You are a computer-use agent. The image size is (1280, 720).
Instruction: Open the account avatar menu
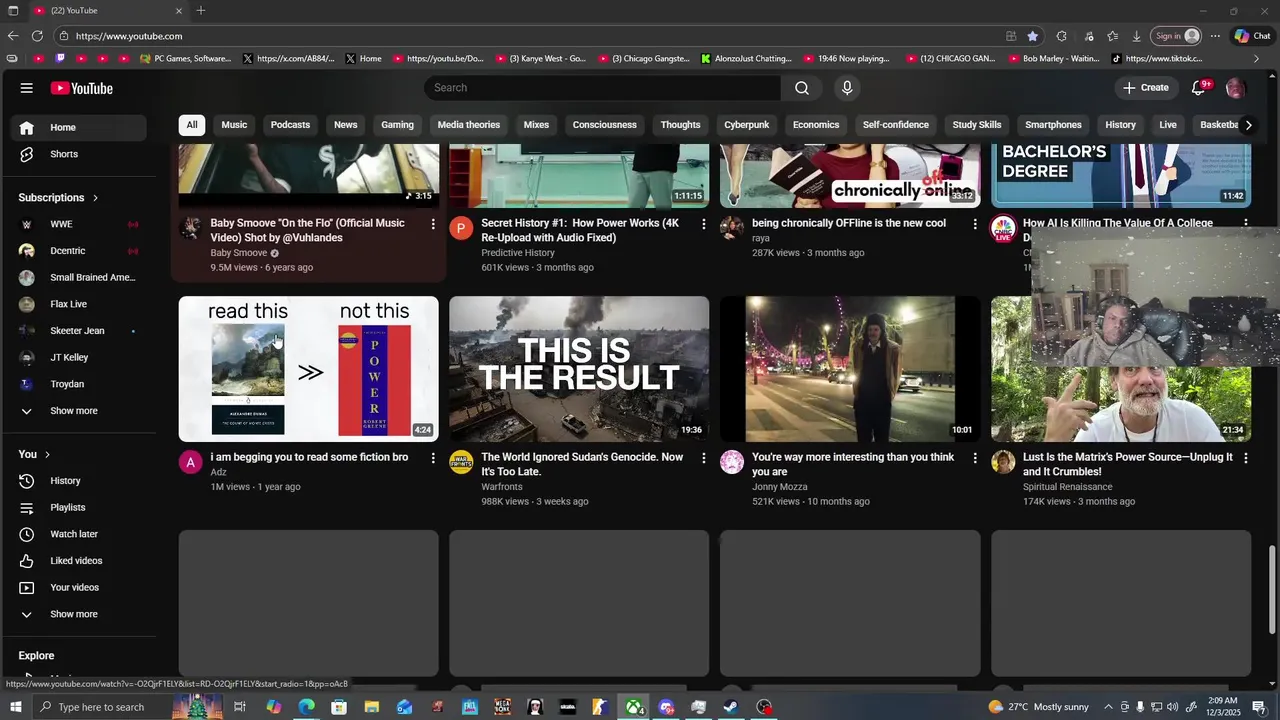[x=1235, y=88]
